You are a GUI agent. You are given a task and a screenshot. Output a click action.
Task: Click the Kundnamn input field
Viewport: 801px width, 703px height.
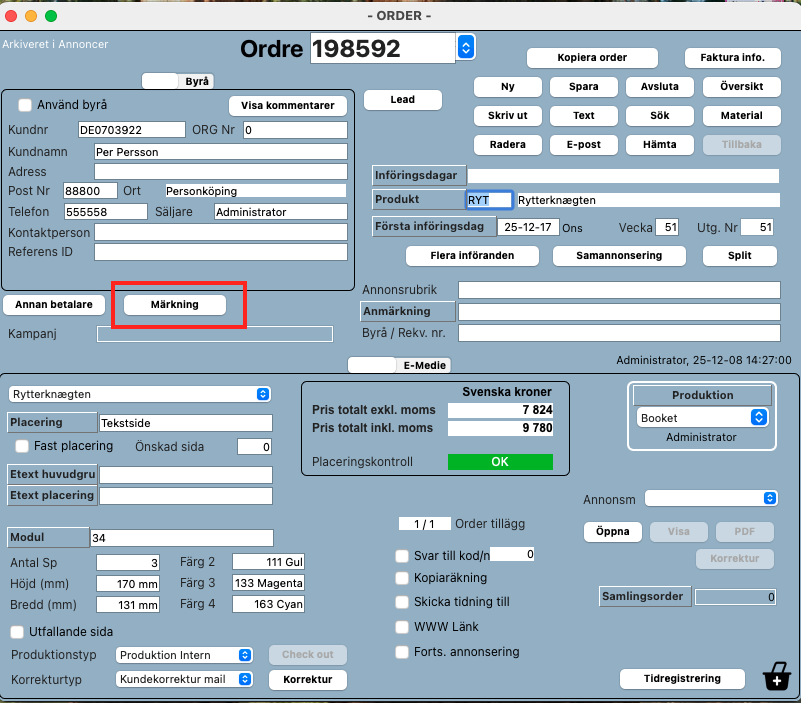(220, 152)
